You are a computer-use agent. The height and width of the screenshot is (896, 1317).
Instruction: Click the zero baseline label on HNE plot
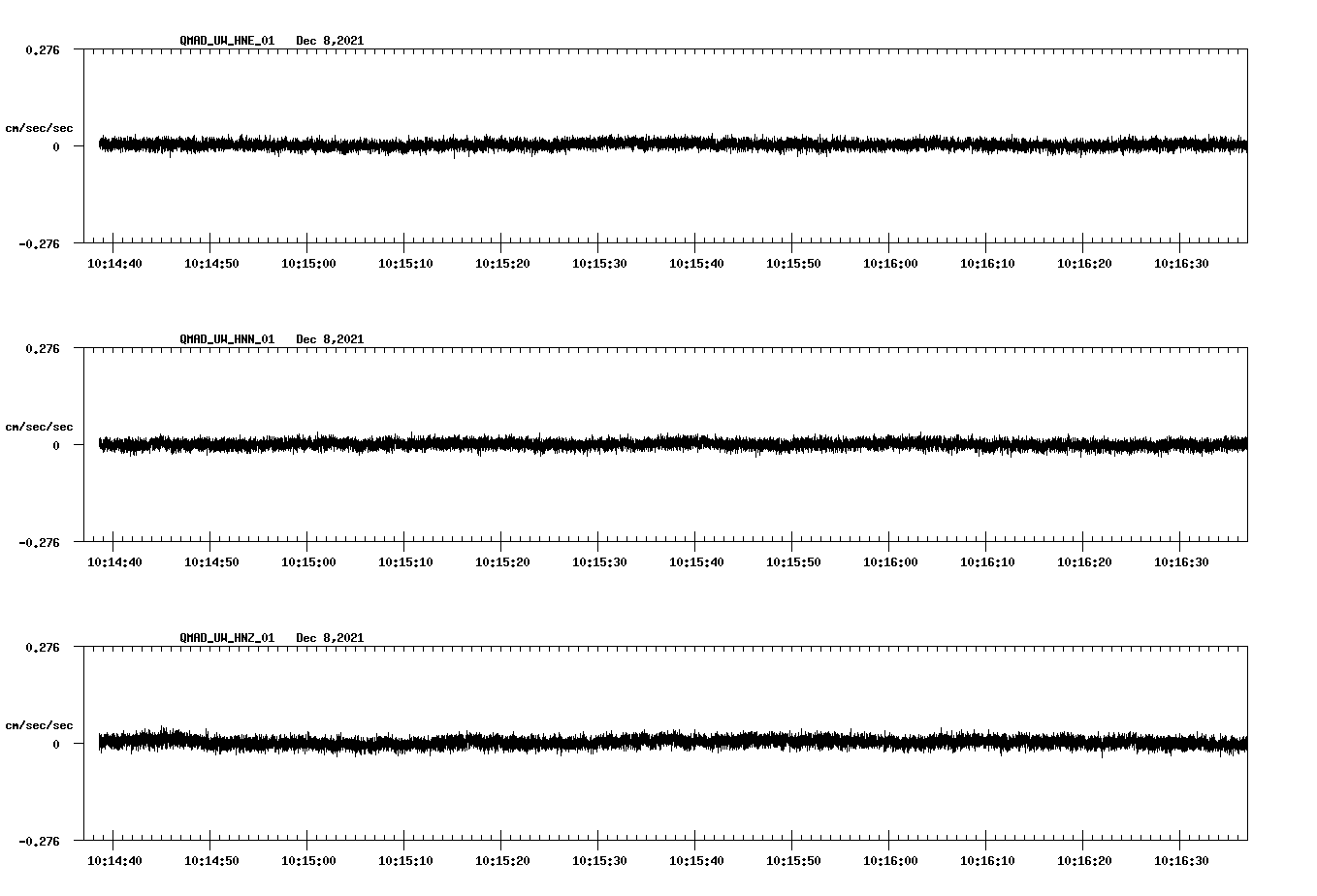(56, 146)
